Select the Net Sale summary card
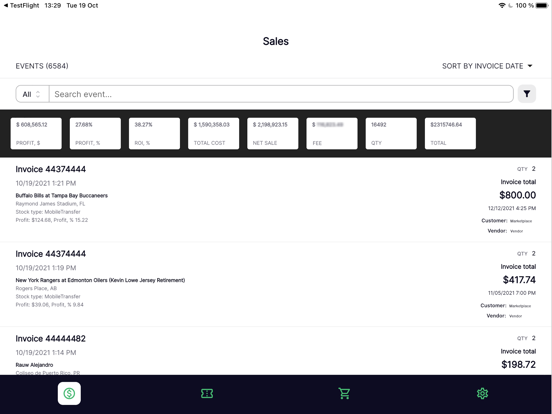The height and width of the screenshot is (414, 552). [272, 133]
